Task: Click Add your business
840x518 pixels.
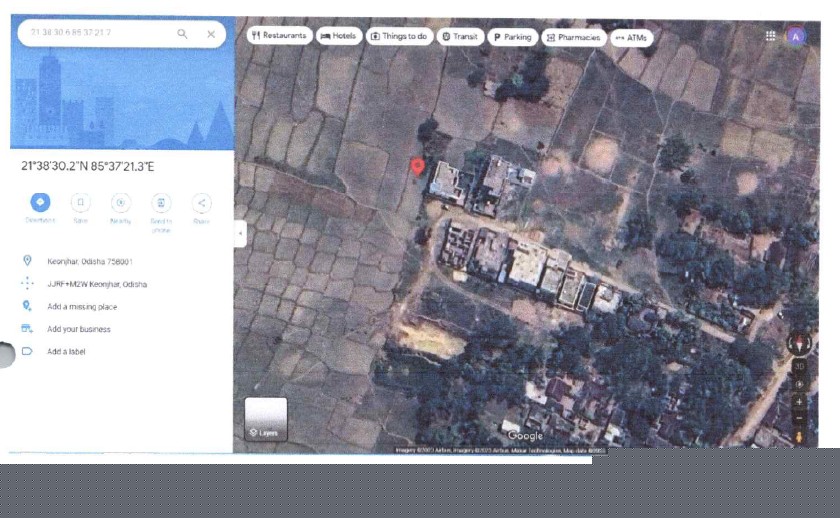Action: (78, 329)
